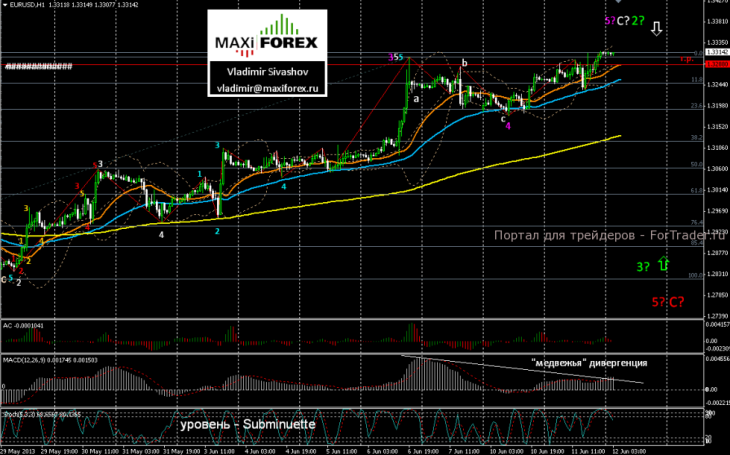Click the 12 Jun 03:00 time axis label
Viewport: 730px width, 455px height.
628,451
